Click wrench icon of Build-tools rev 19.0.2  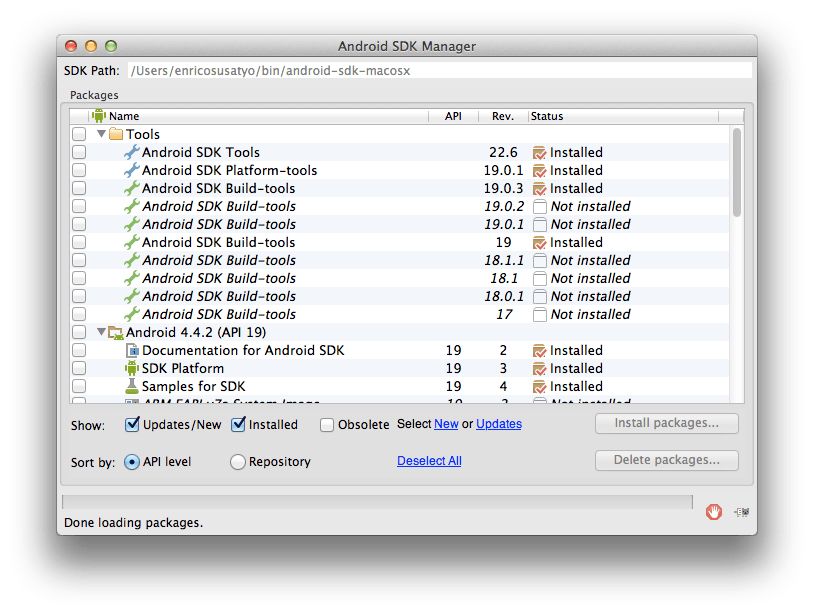pyautogui.click(x=132, y=206)
